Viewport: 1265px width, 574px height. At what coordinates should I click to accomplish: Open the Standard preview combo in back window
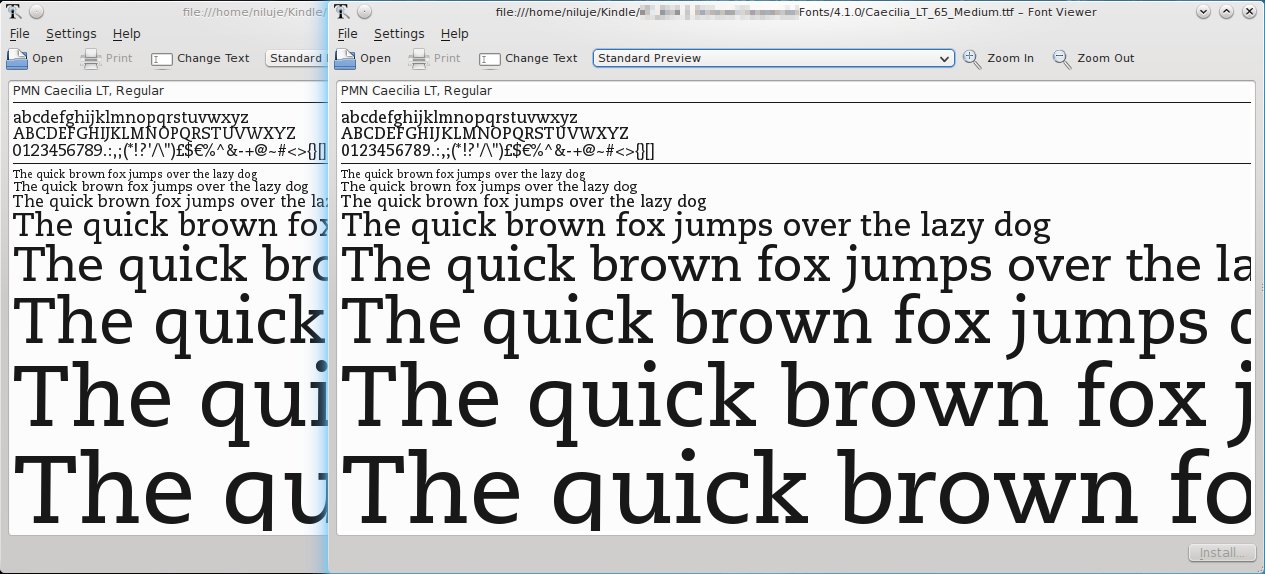(x=296, y=58)
